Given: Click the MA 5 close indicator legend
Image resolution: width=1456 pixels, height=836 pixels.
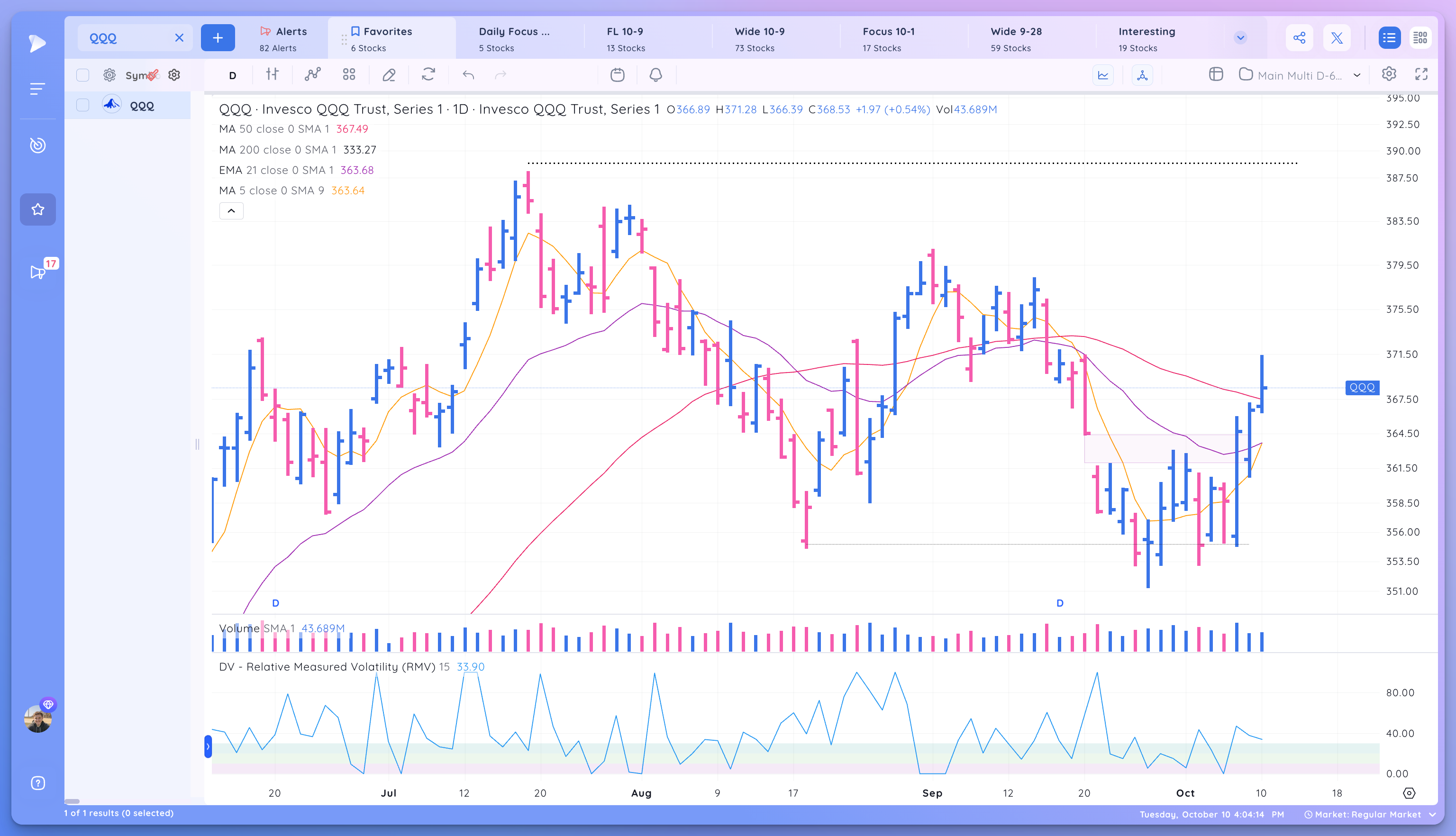Looking at the screenshot, I should pyautogui.click(x=291, y=191).
